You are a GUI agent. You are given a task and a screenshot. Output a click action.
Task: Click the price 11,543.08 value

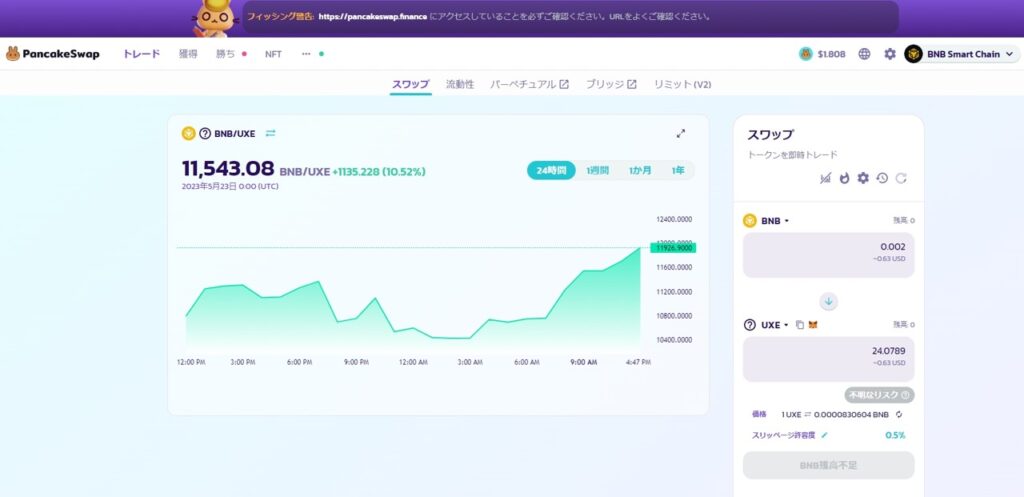click(228, 168)
